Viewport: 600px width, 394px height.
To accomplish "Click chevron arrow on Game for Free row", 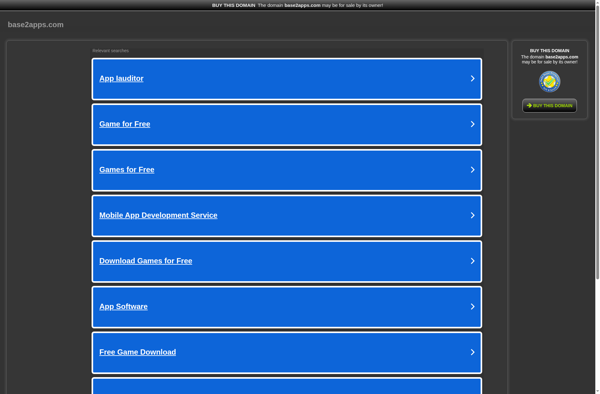I will [x=473, y=124].
